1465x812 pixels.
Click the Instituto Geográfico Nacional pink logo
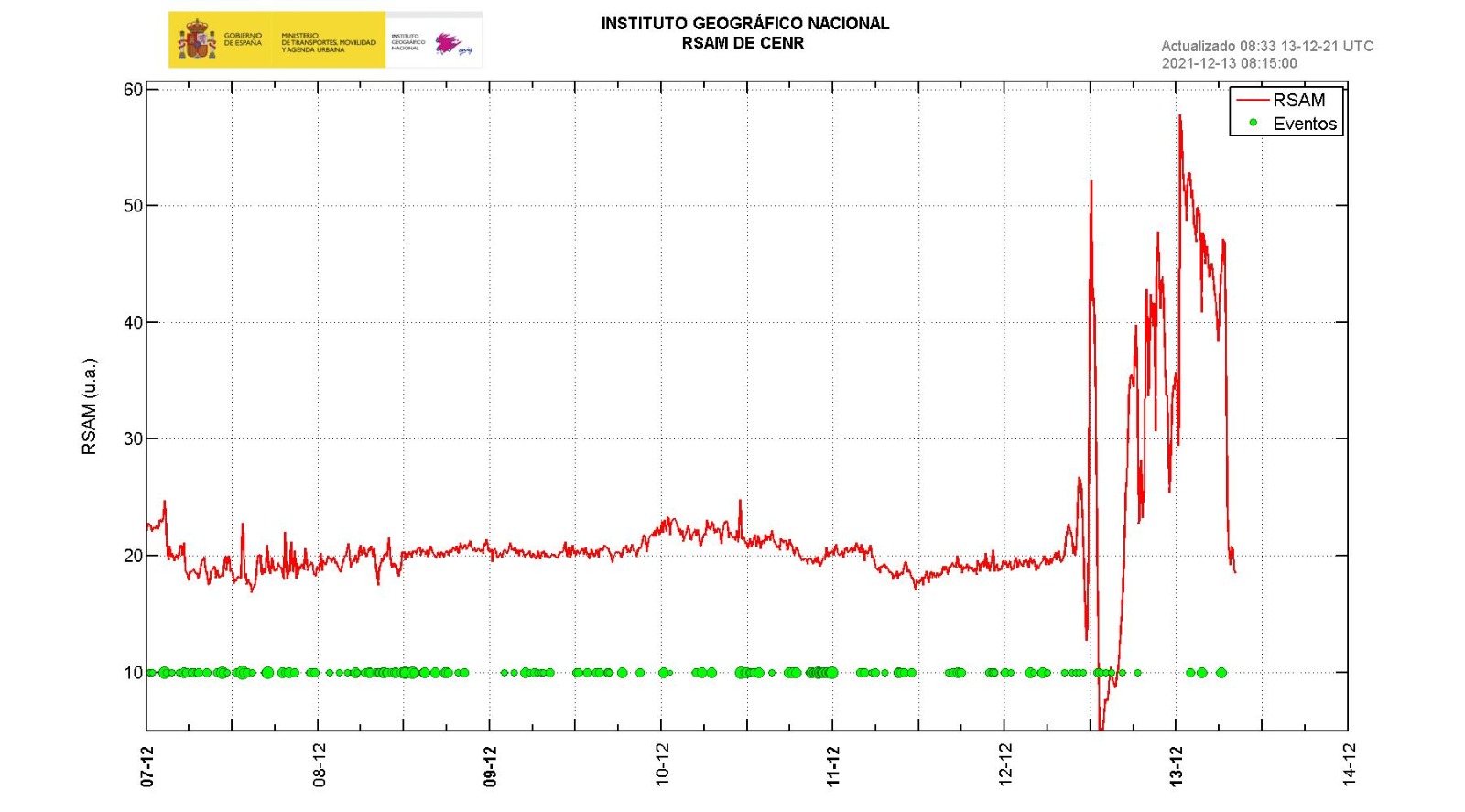(449, 43)
